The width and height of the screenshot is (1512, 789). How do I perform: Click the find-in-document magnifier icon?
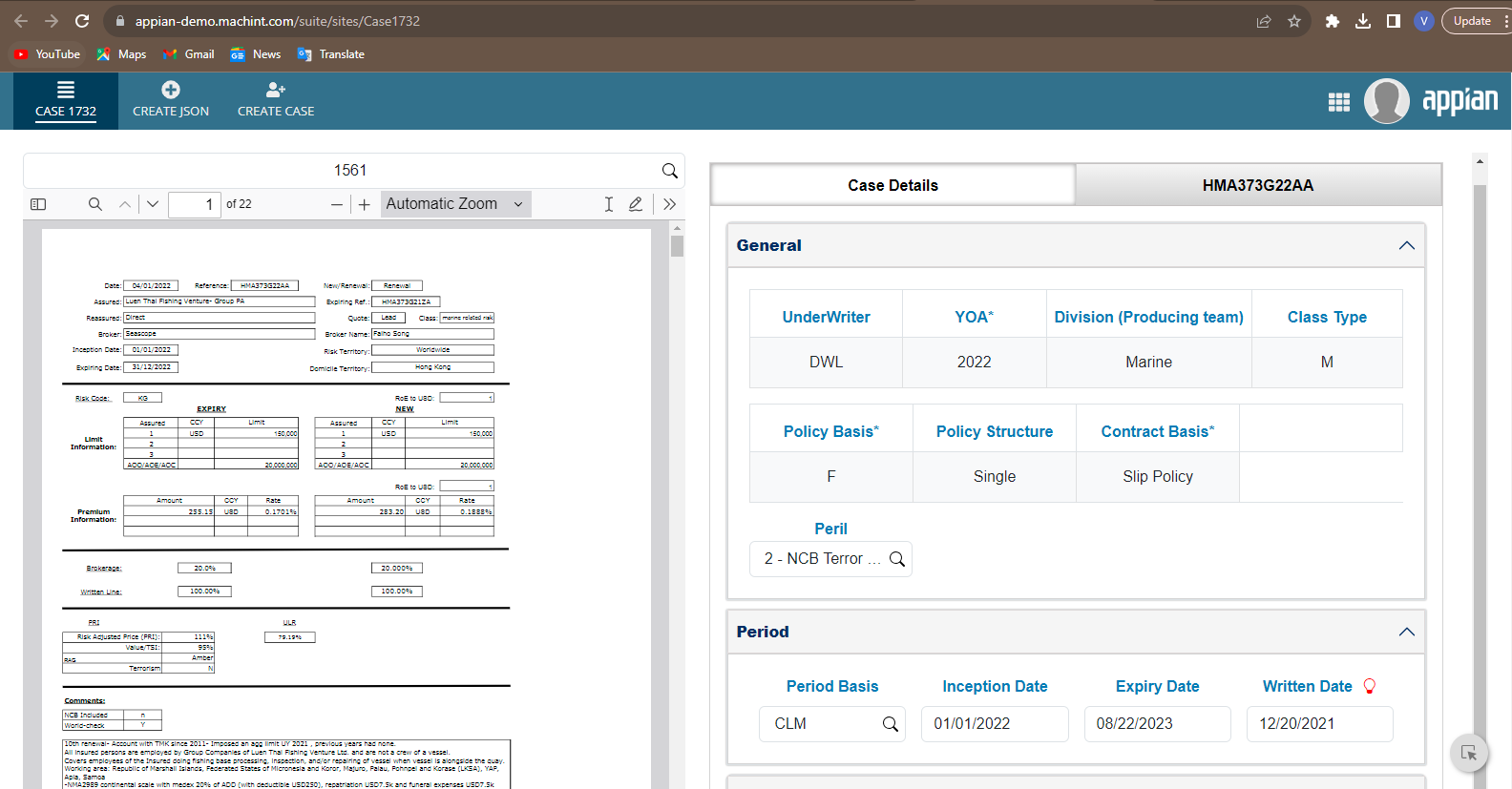coord(95,204)
